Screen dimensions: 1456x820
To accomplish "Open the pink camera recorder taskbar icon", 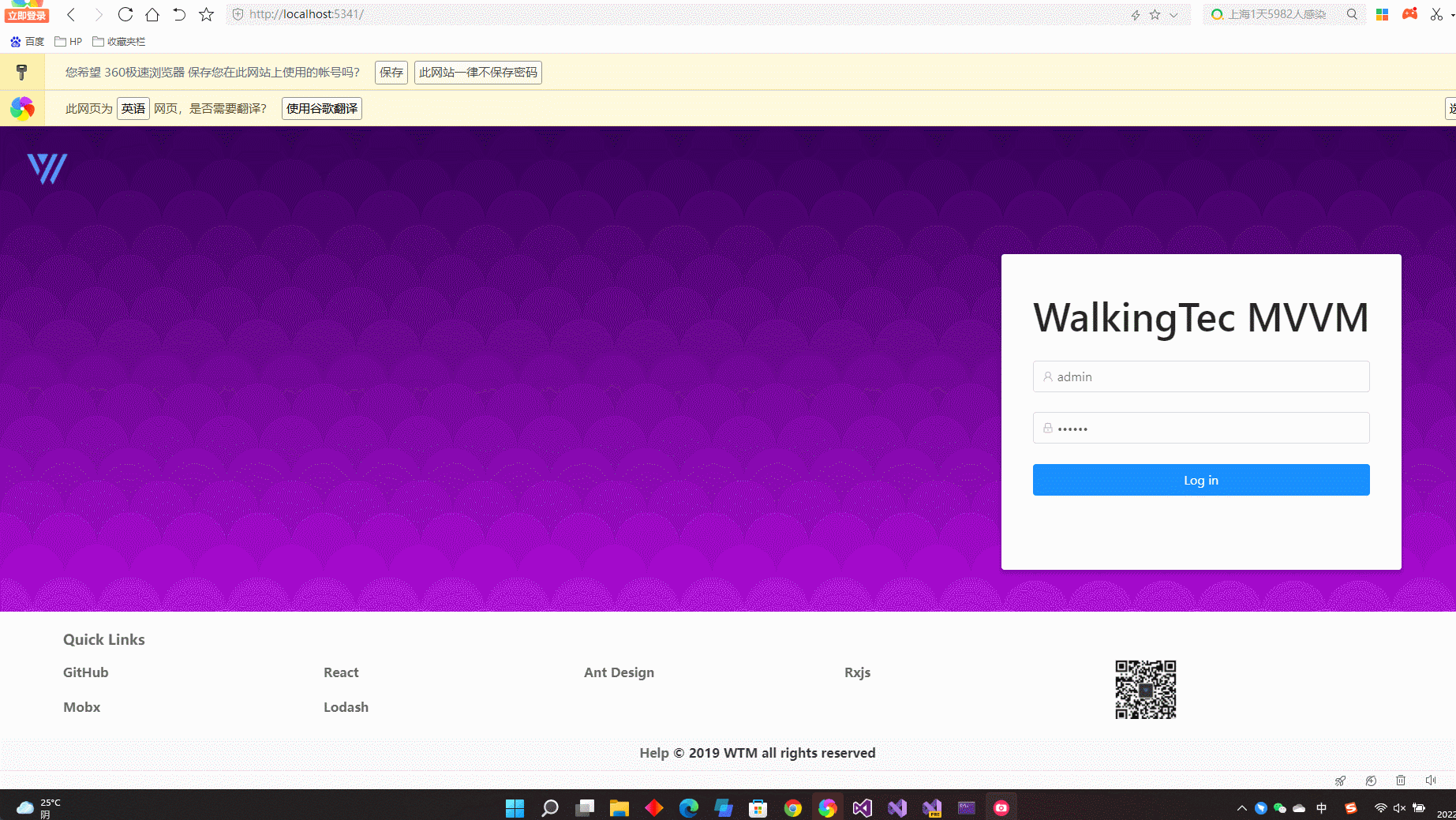I will coord(1001,808).
